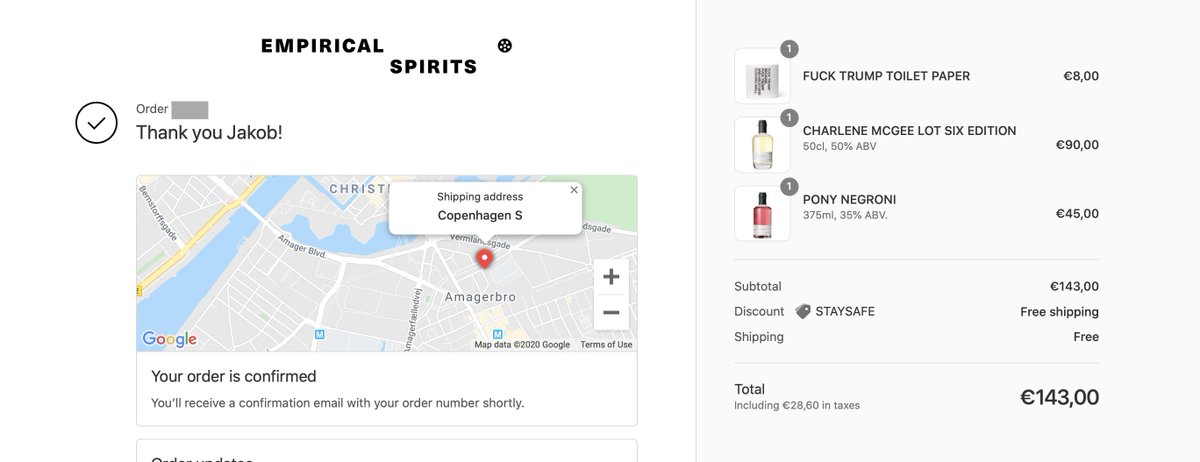Image resolution: width=1200 pixels, height=462 pixels.
Task: Select the Charlene McGee bottle thumbnail
Action: point(762,145)
